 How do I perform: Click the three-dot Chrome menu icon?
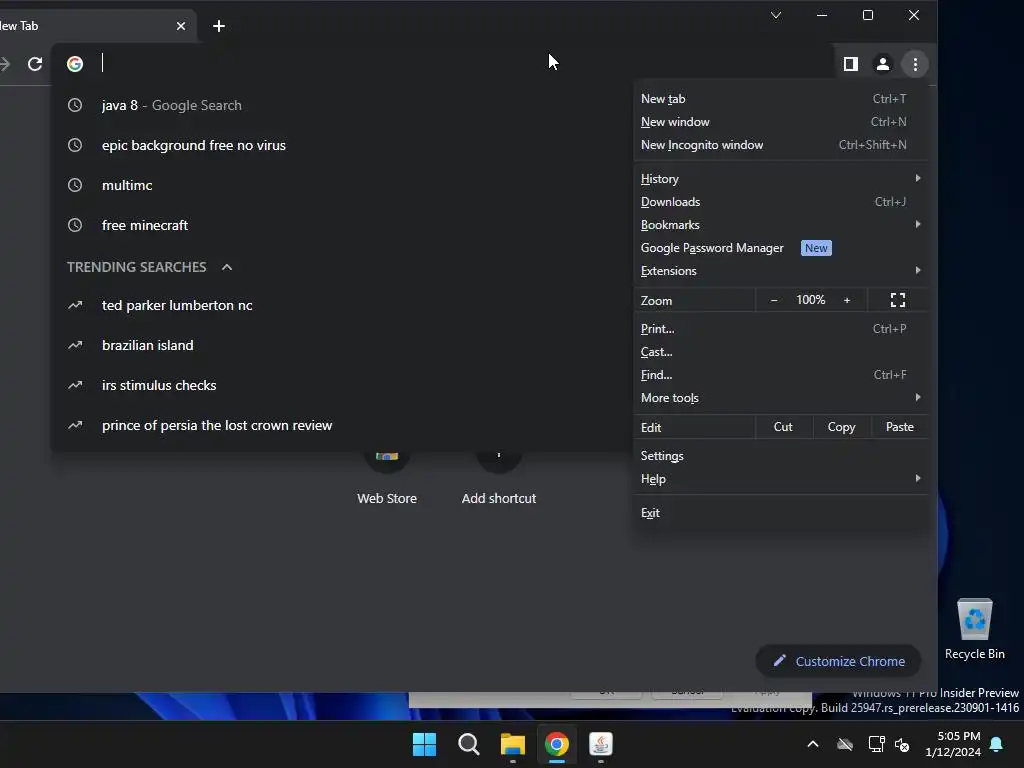[x=915, y=63]
